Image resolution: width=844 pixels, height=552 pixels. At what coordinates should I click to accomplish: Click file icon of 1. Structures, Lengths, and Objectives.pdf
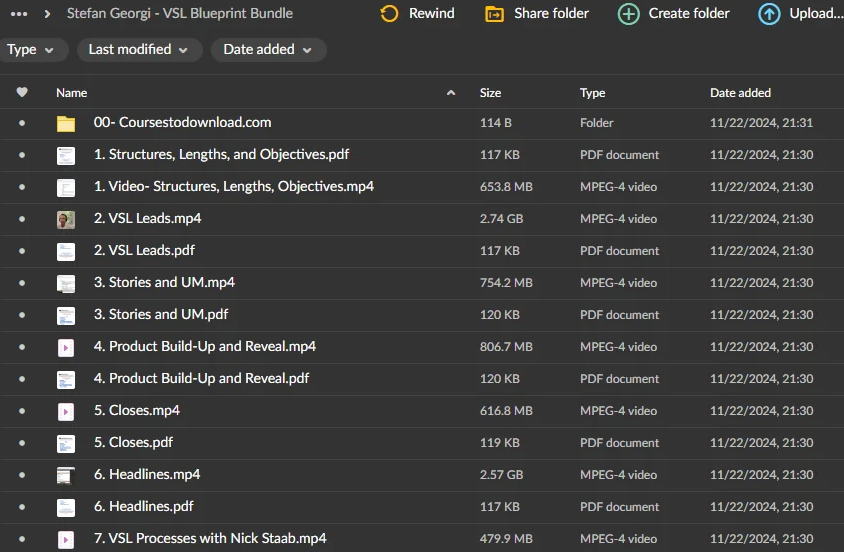coord(66,155)
